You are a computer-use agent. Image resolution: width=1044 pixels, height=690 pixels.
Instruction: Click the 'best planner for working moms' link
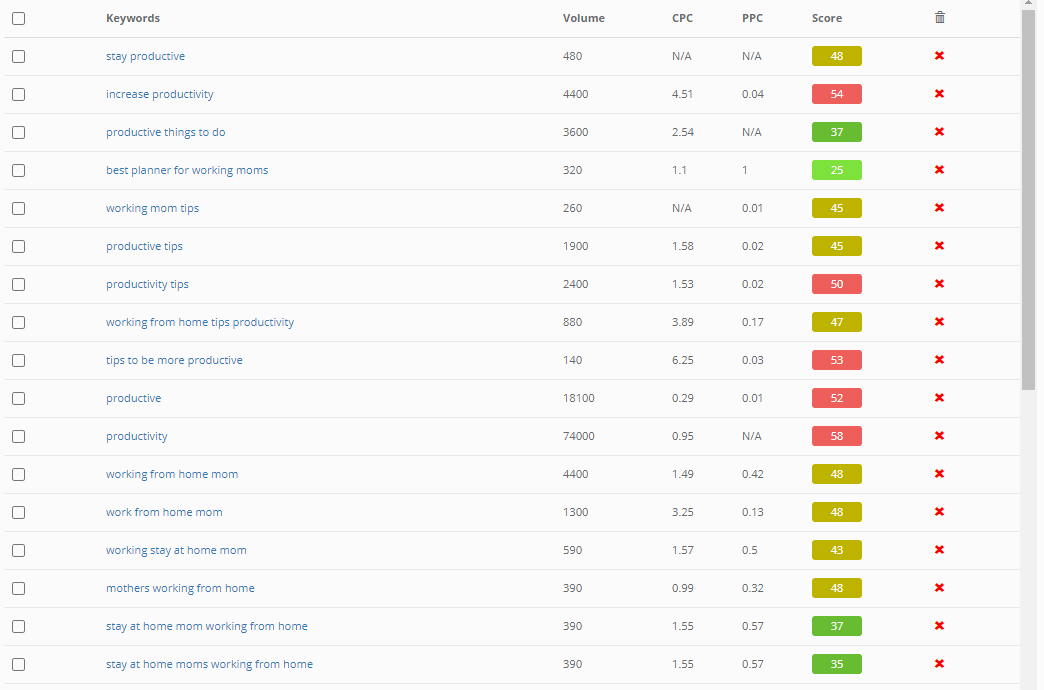point(187,170)
